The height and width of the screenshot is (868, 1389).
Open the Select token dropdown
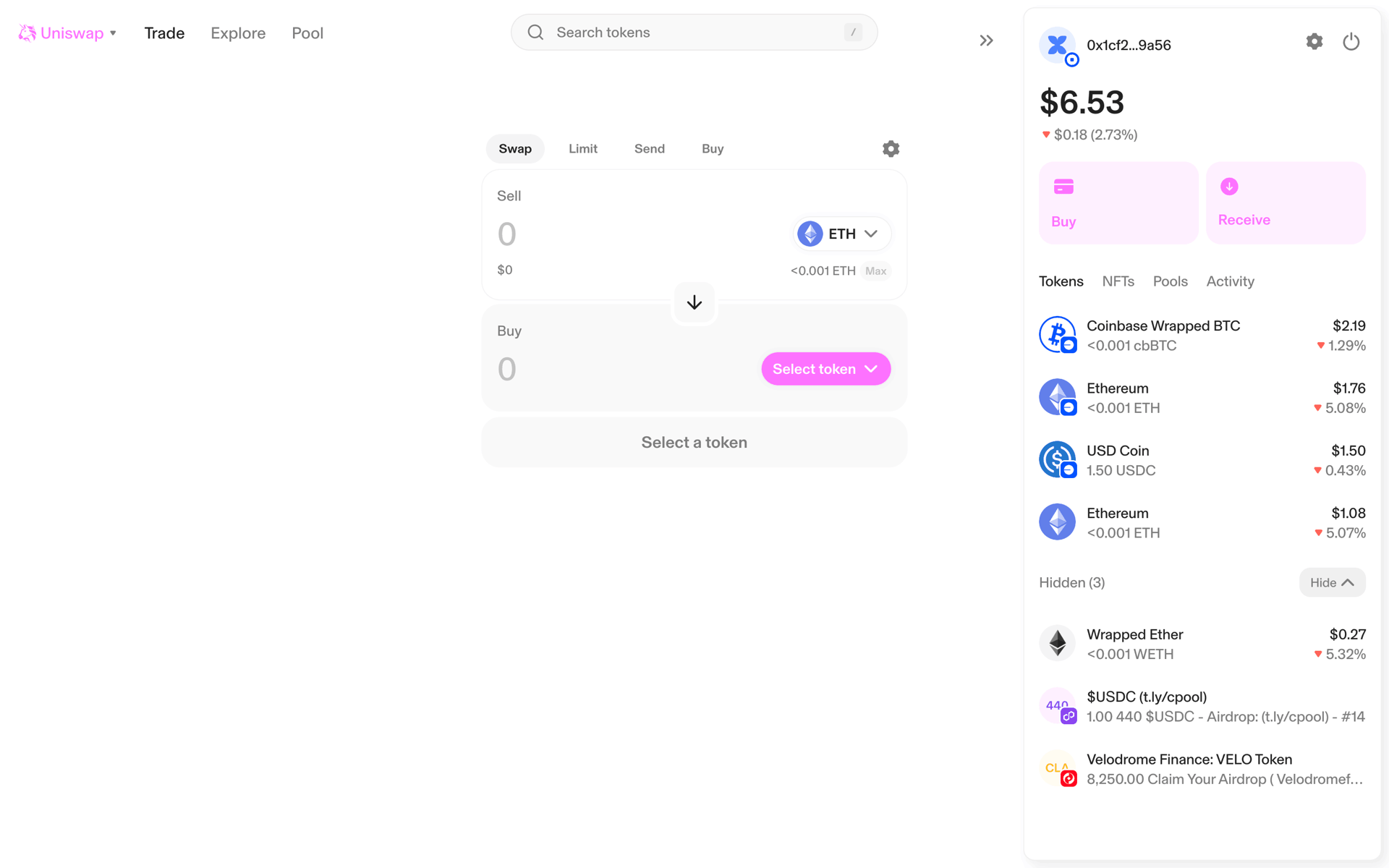tap(825, 369)
